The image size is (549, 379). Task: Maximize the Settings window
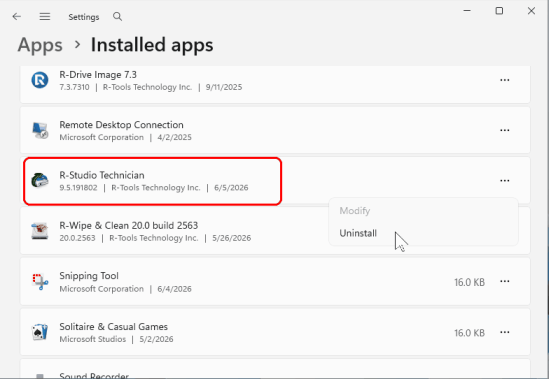[x=499, y=11]
